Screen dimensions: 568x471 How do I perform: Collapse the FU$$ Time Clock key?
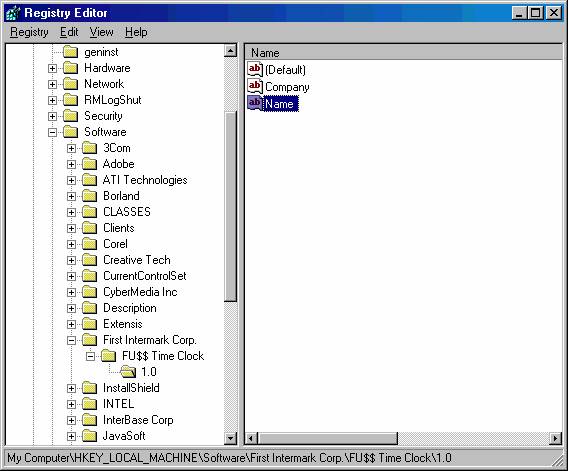click(x=90, y=357)
